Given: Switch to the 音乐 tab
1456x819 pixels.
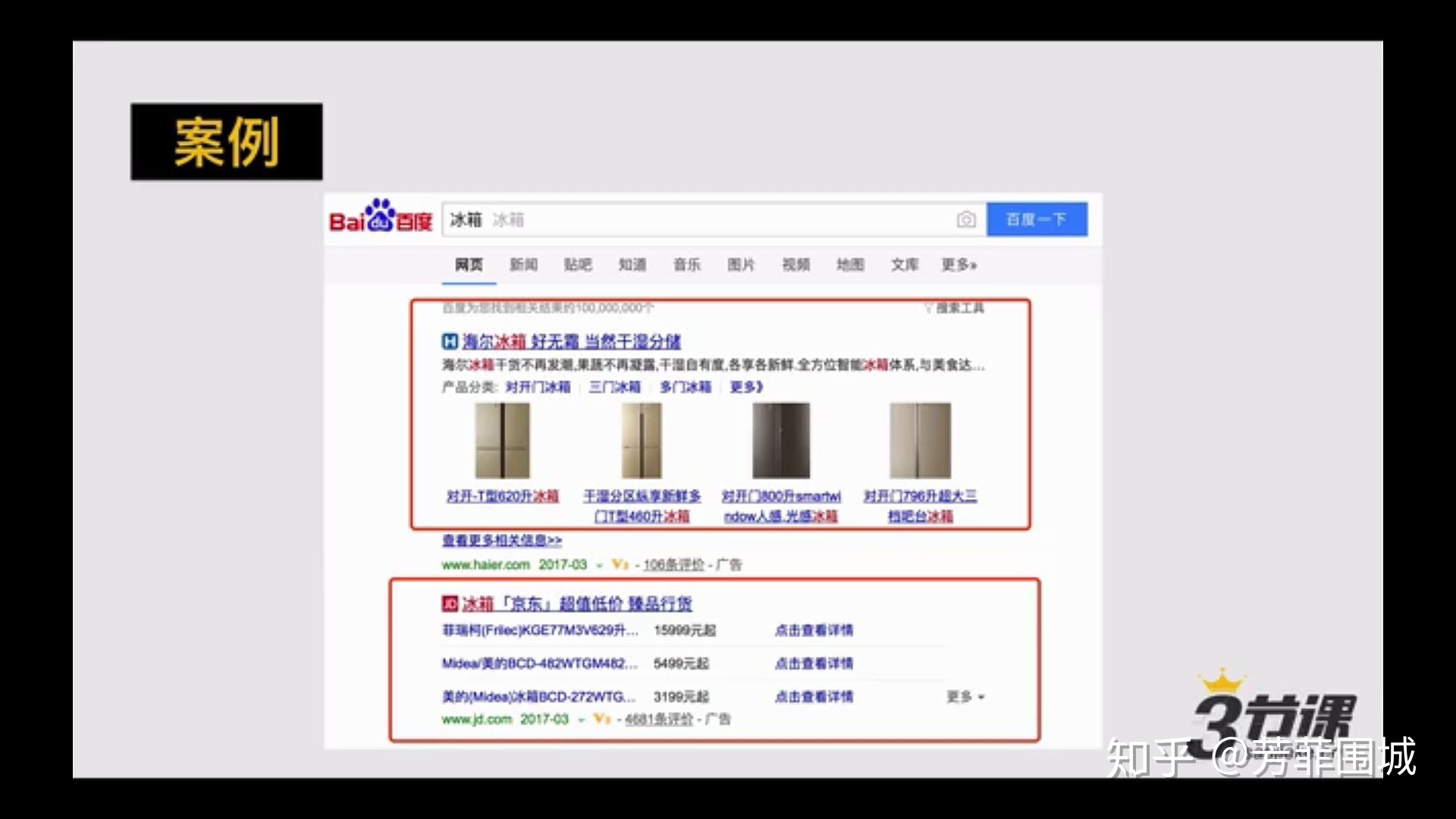Looking at the screenshot, I should pos(687,265).
